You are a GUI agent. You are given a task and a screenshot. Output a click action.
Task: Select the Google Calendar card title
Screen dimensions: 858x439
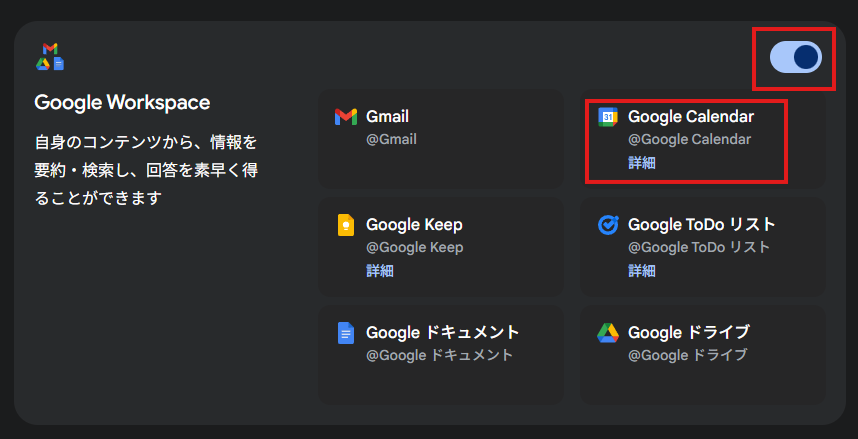691,117
